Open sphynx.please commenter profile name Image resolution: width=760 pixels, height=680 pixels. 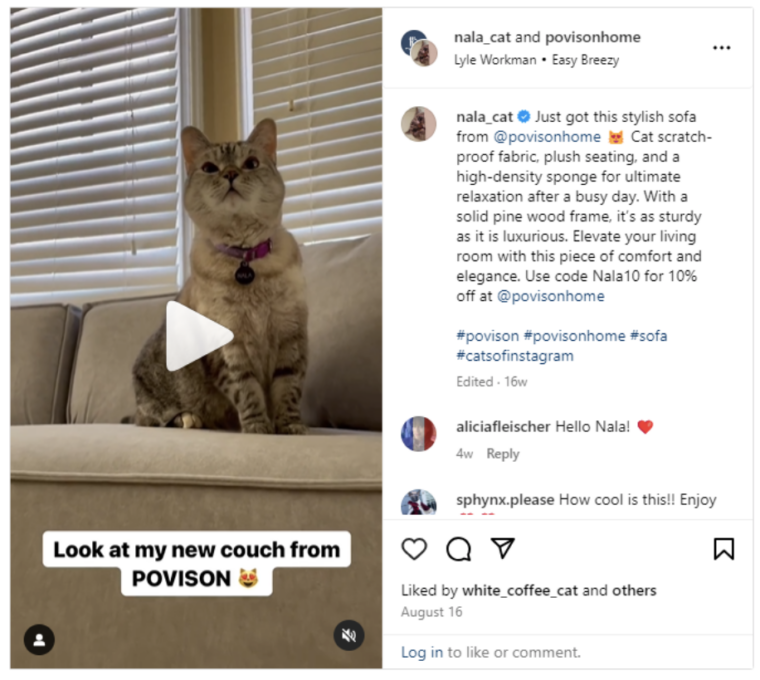505,500
